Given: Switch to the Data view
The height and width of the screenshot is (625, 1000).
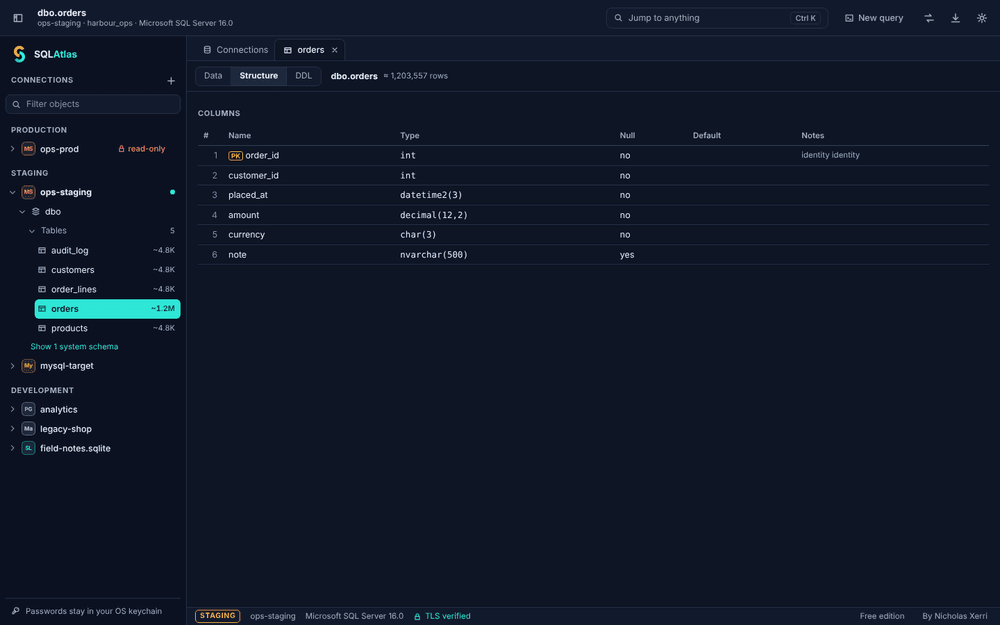Looking at the screenshot, I should pos(213,76).
